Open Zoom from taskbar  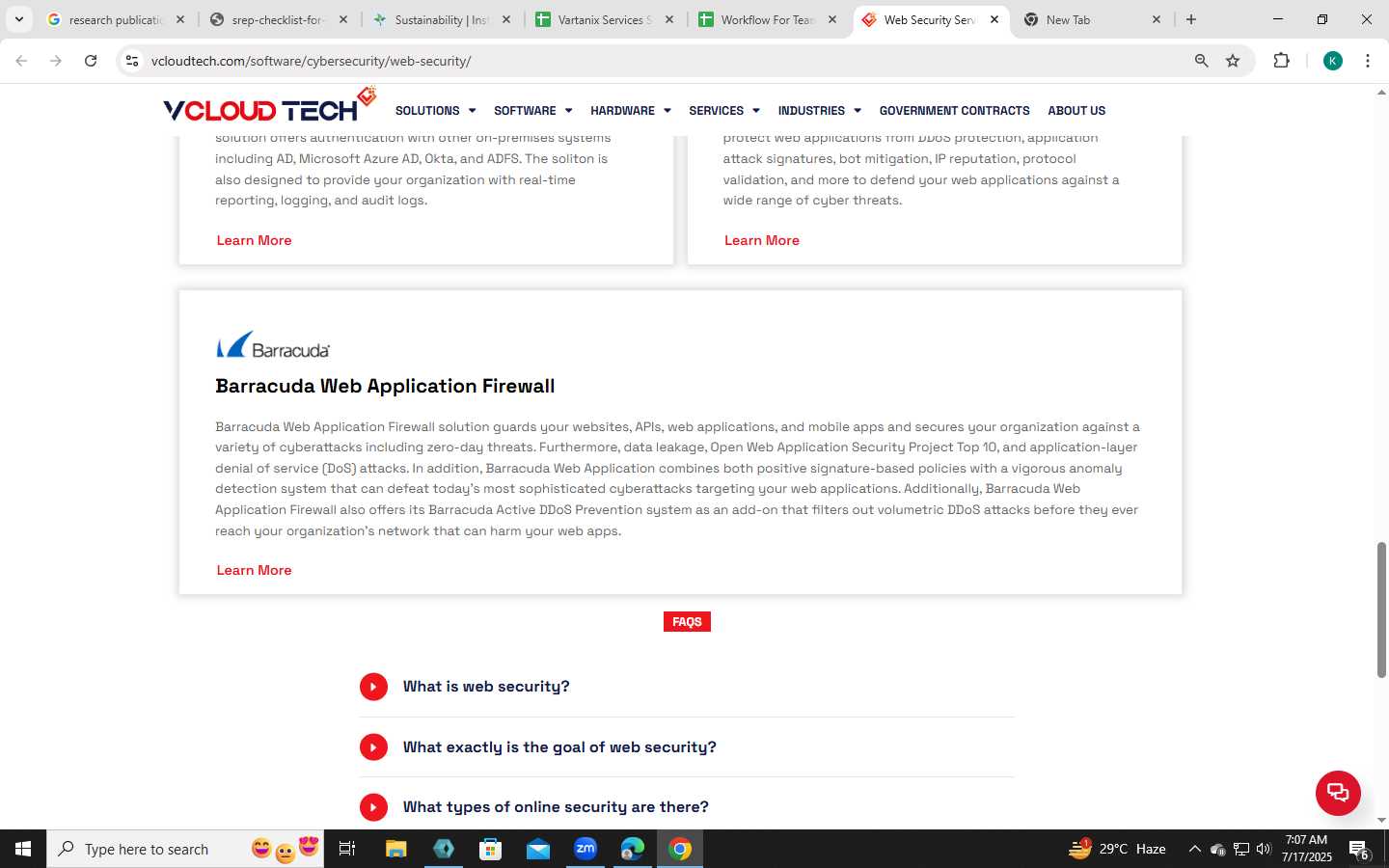tap(586, 849)
